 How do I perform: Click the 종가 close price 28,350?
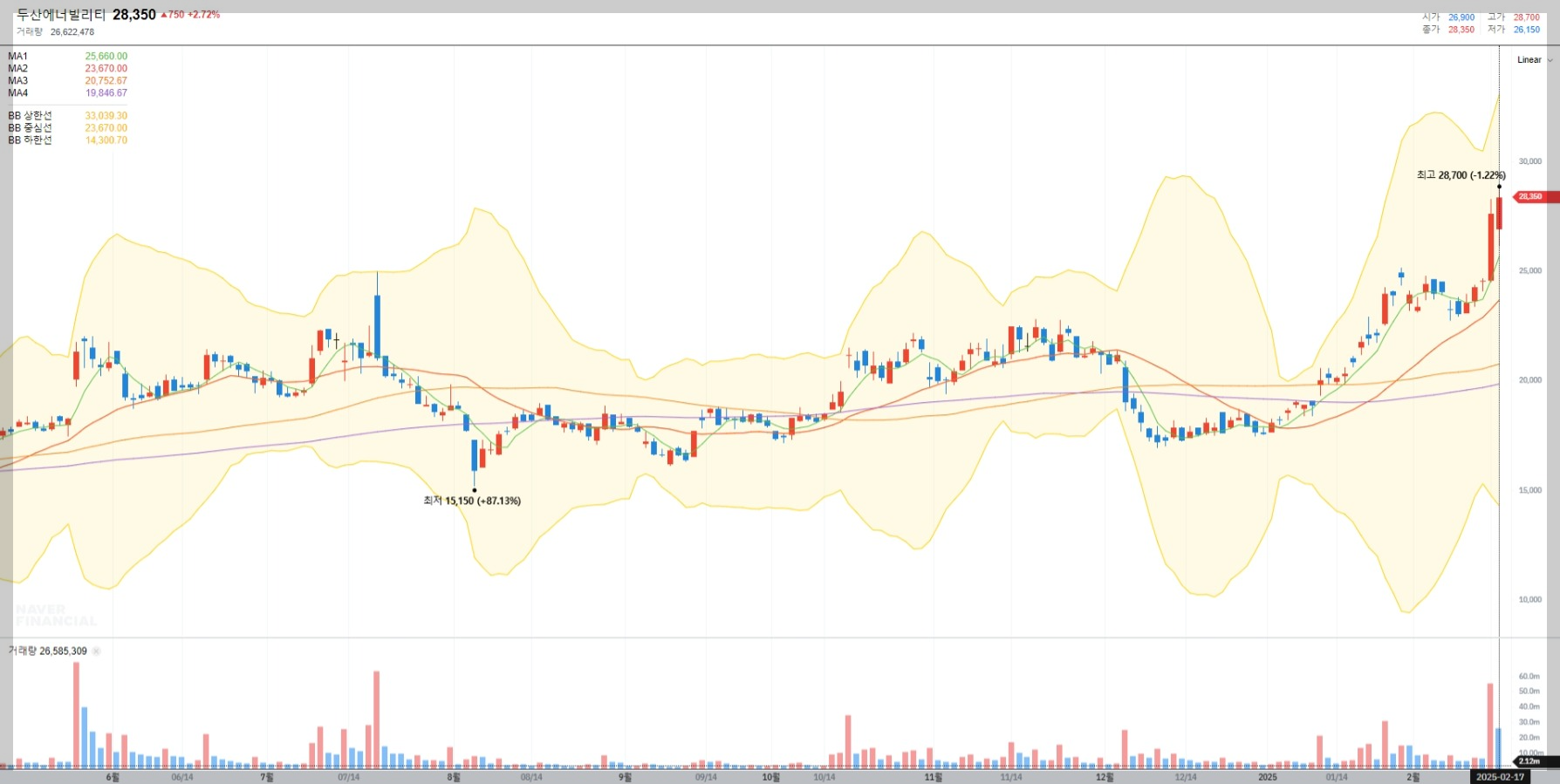tap(1461, 30)
